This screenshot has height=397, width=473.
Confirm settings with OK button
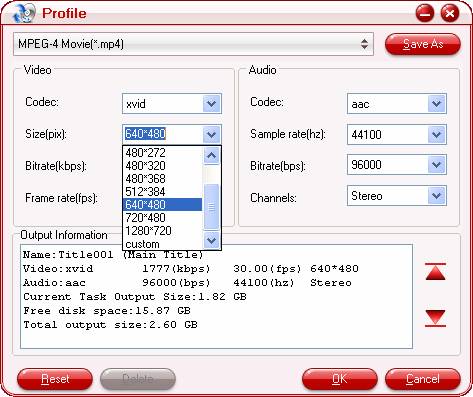pos(340,379)
